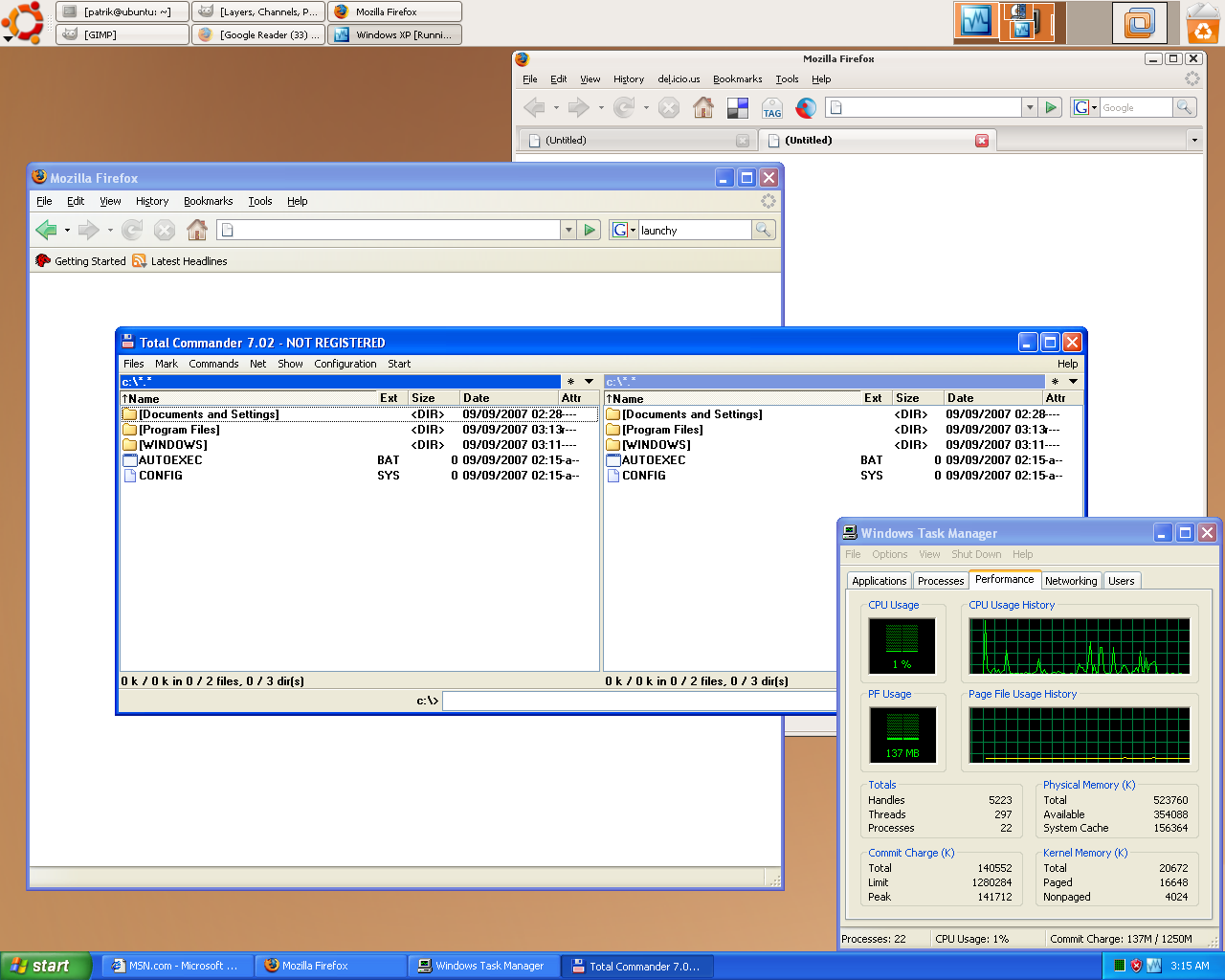Viewport: 1225px width, 980px height.
Task: Click the green CPU meter icon in system tray
Action: point(1119,966)
